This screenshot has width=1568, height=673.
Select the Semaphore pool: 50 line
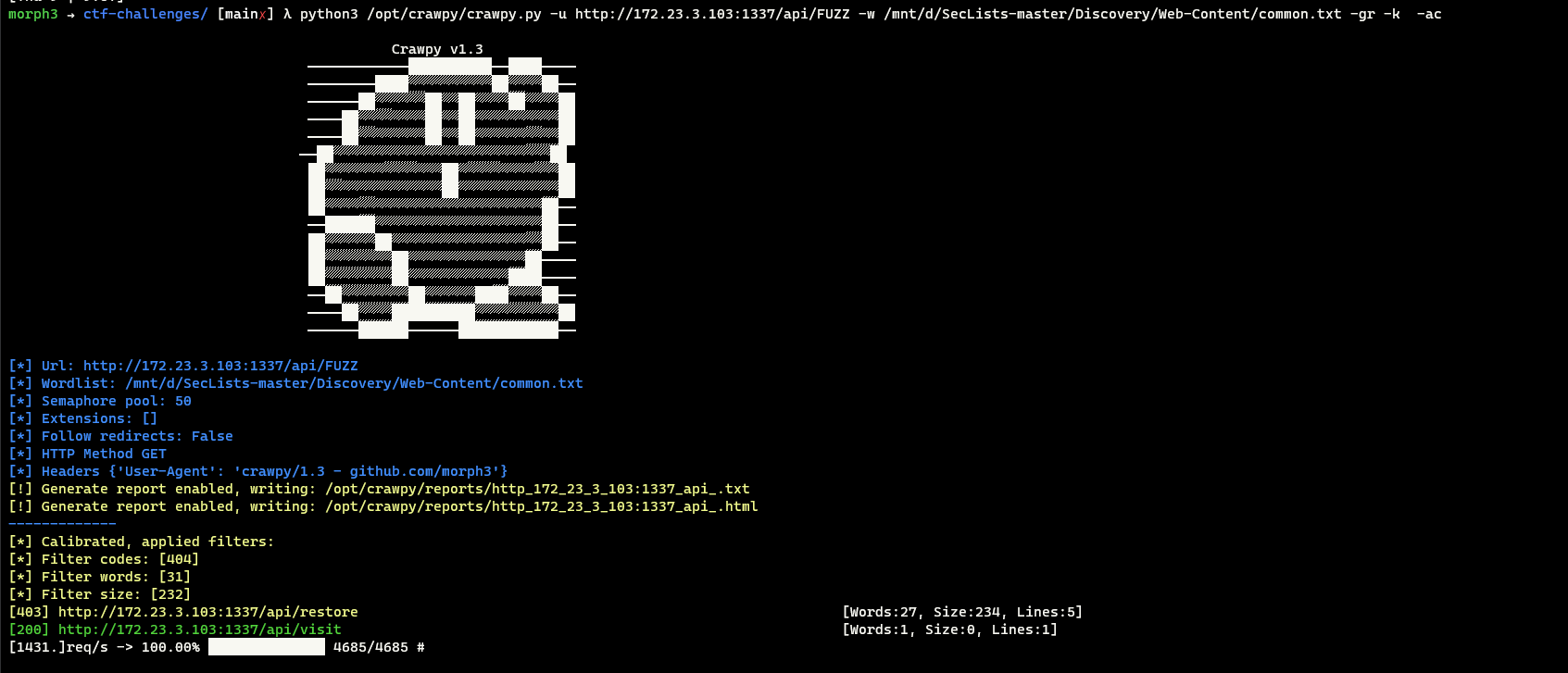[x=100, y=401]
